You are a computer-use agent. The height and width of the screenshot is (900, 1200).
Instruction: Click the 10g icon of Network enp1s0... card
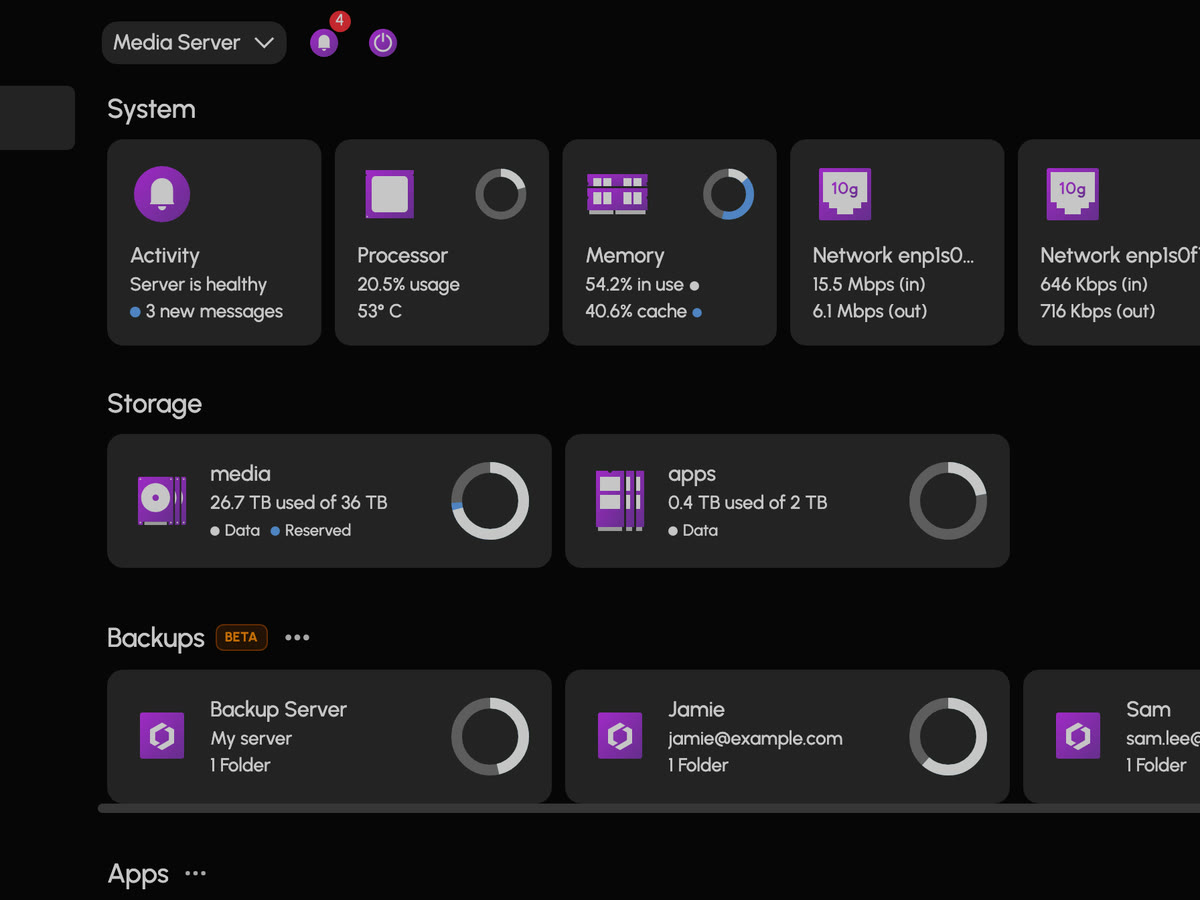845,194
